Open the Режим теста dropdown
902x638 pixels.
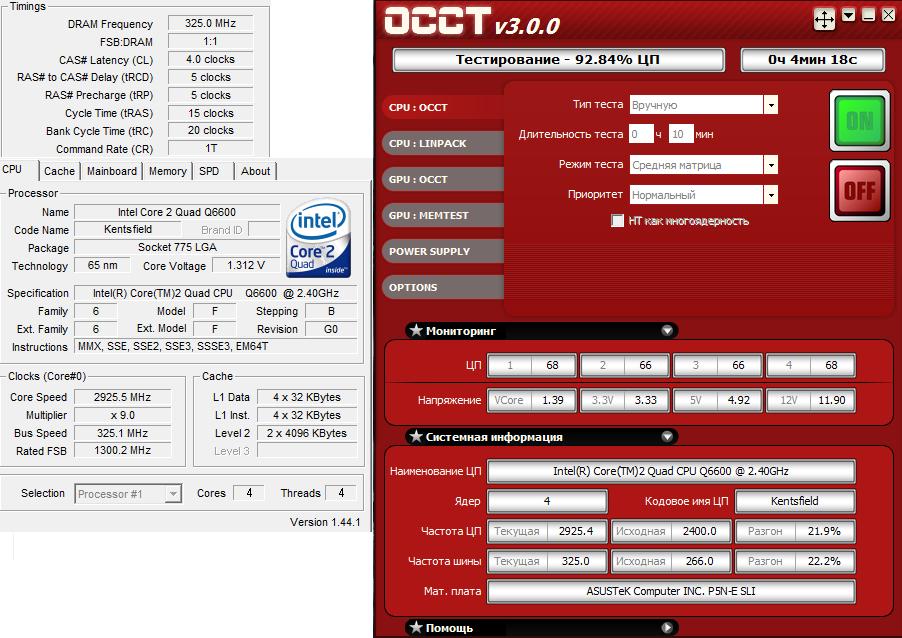coord(770,165)
